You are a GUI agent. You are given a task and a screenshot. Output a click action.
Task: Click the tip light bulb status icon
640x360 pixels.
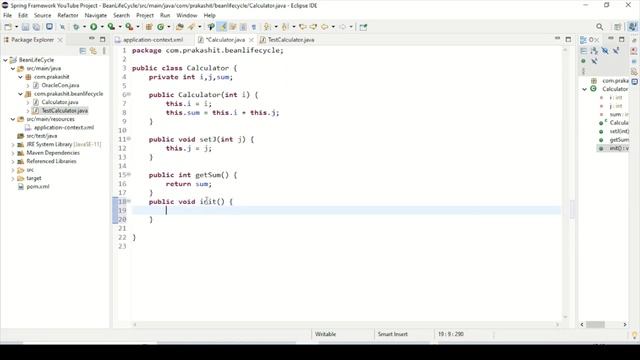[x=634, y=335]
